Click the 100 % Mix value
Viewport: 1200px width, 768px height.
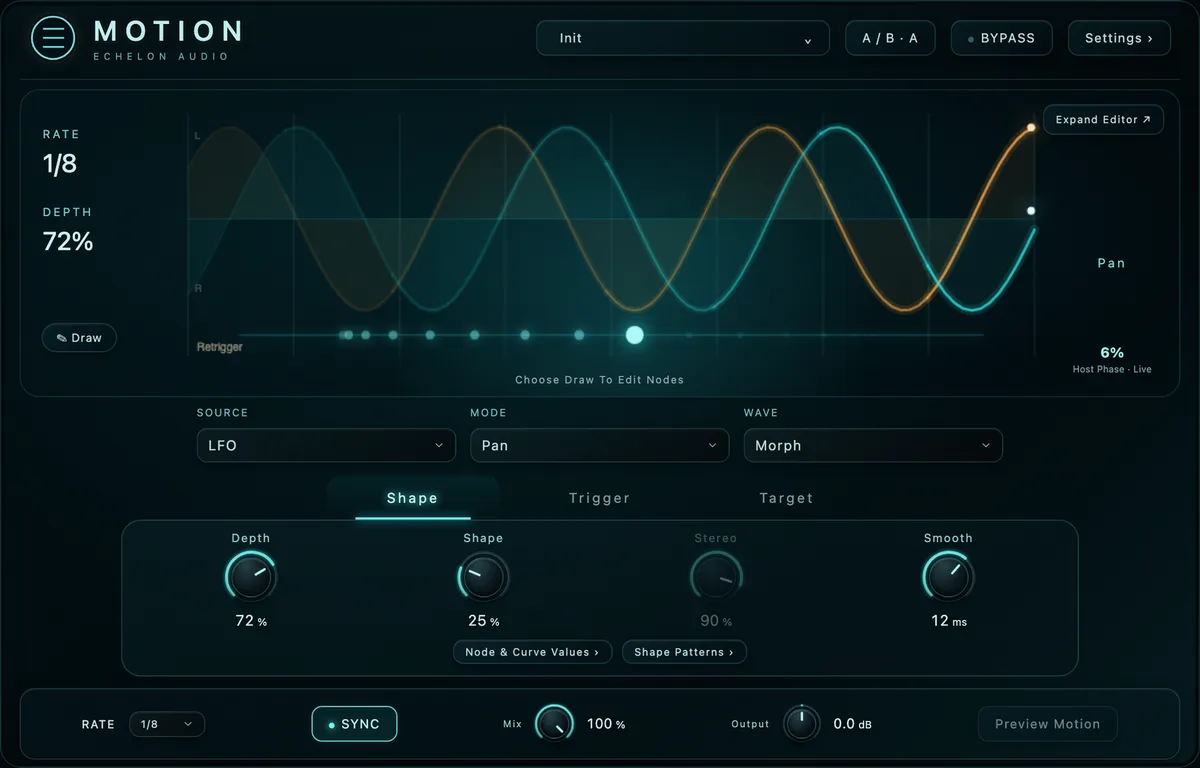606,724
